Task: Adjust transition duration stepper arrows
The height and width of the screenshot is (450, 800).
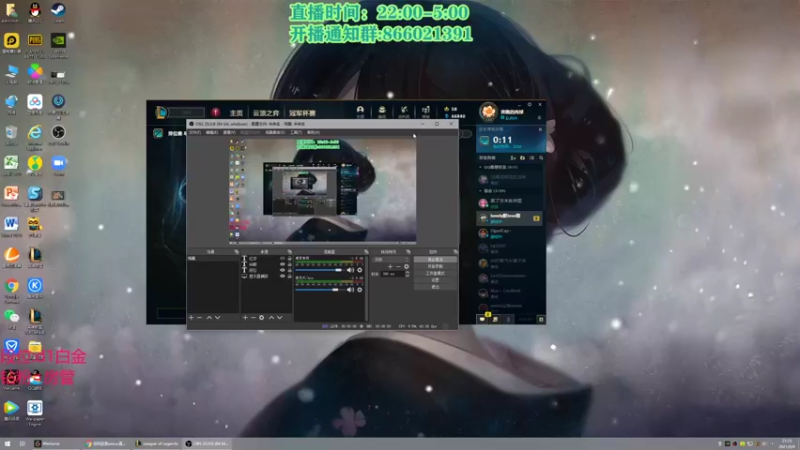Action: pos(407,274)
